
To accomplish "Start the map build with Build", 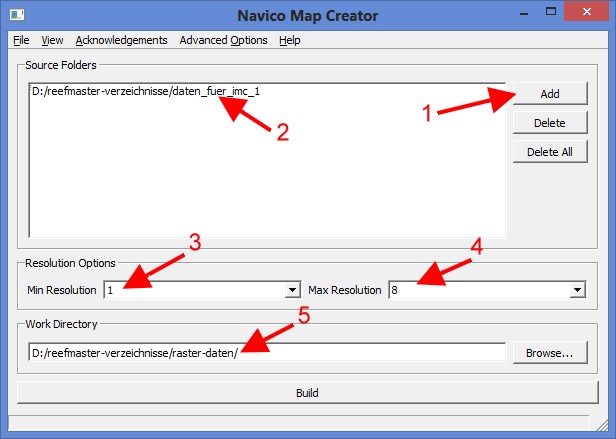I will [307, 393].
